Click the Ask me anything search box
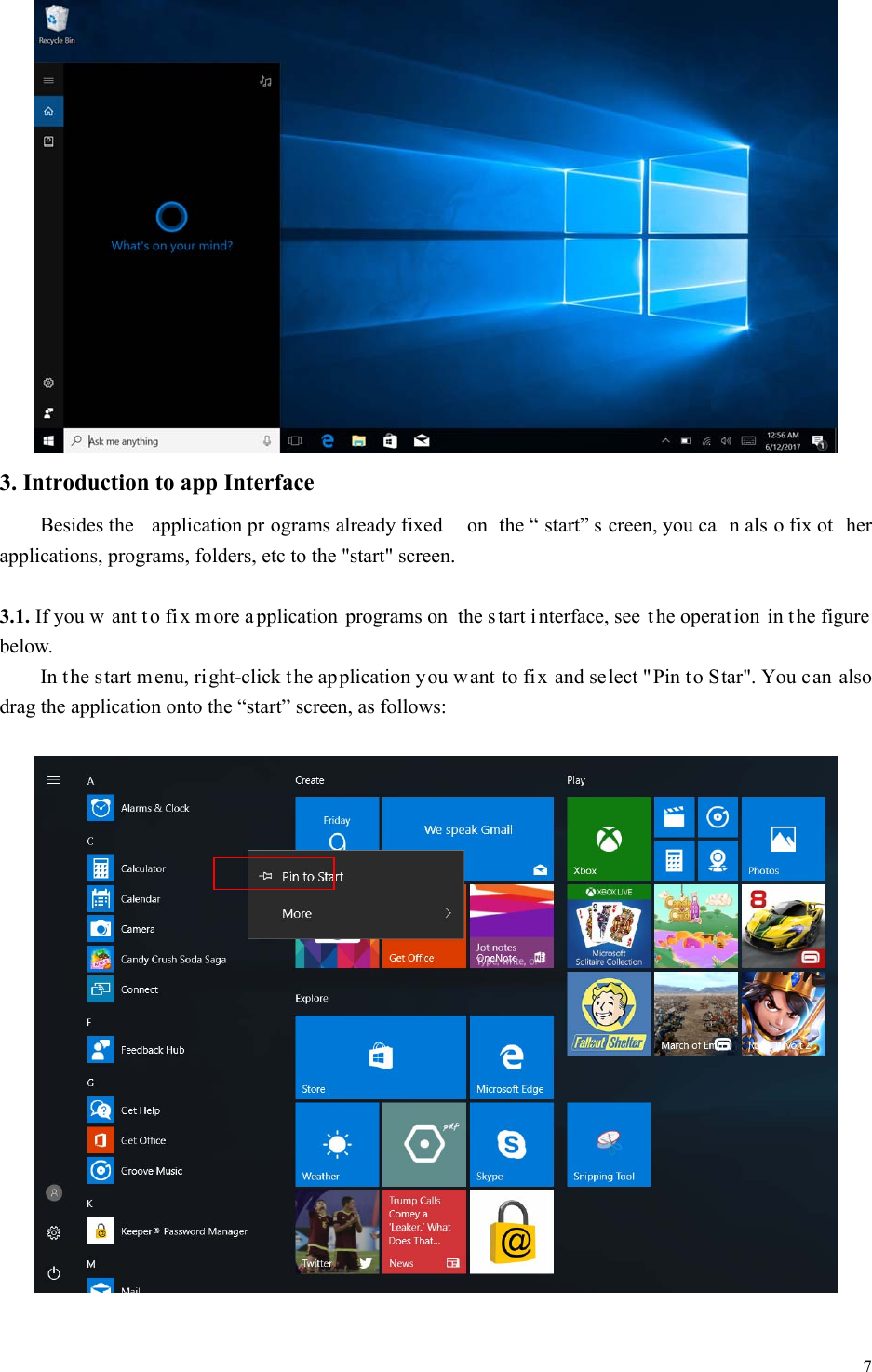 point(168,440)
